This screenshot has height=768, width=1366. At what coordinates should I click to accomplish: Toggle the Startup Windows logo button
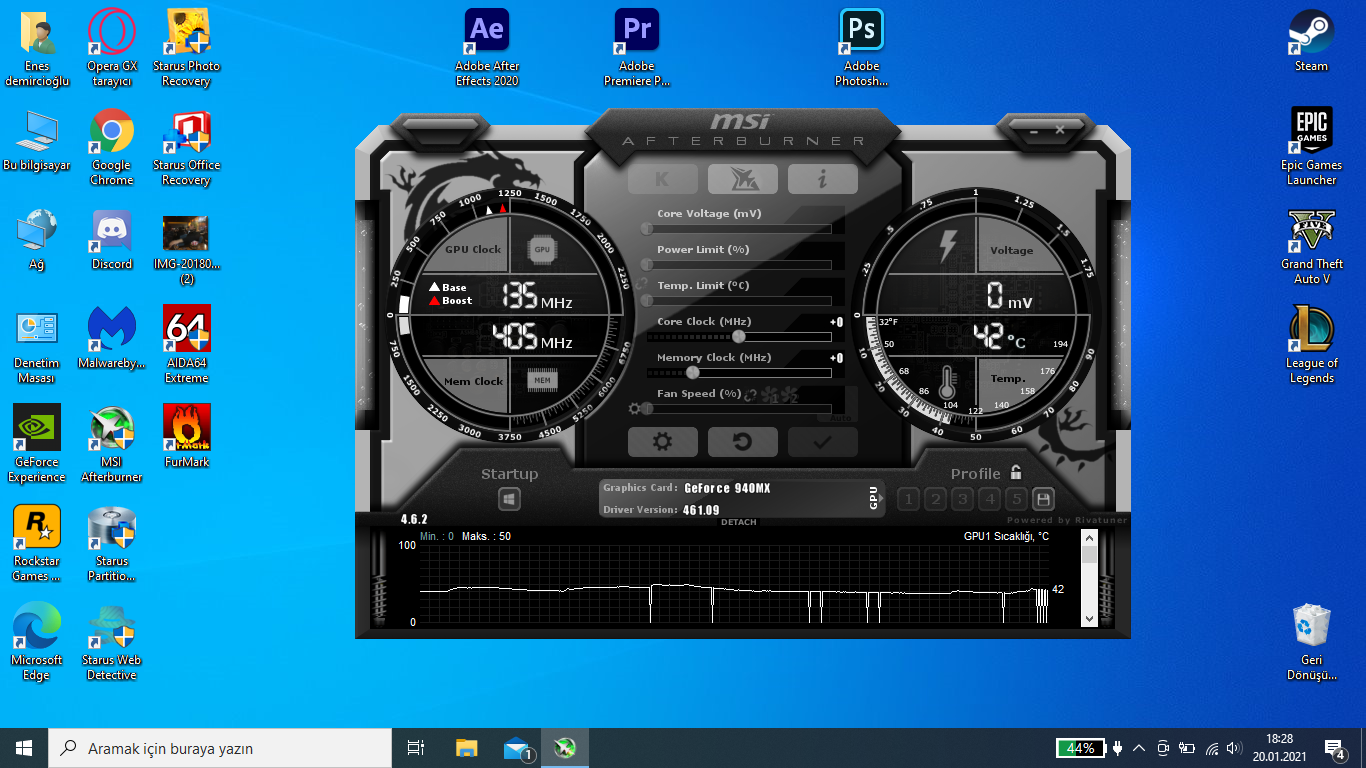[509, 499]
